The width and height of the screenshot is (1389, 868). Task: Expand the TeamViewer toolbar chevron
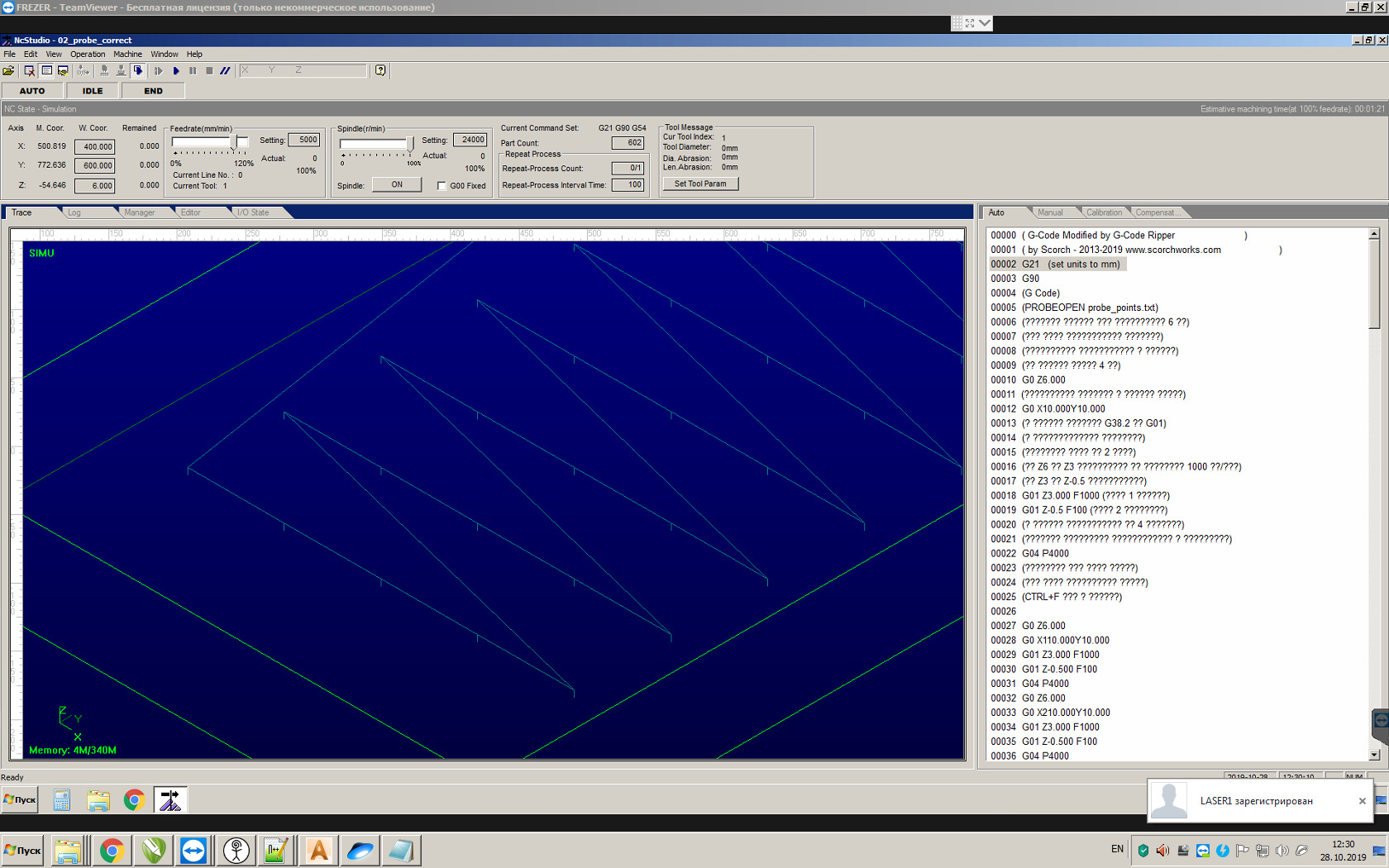pyautogui.click(x=985, y=23)
